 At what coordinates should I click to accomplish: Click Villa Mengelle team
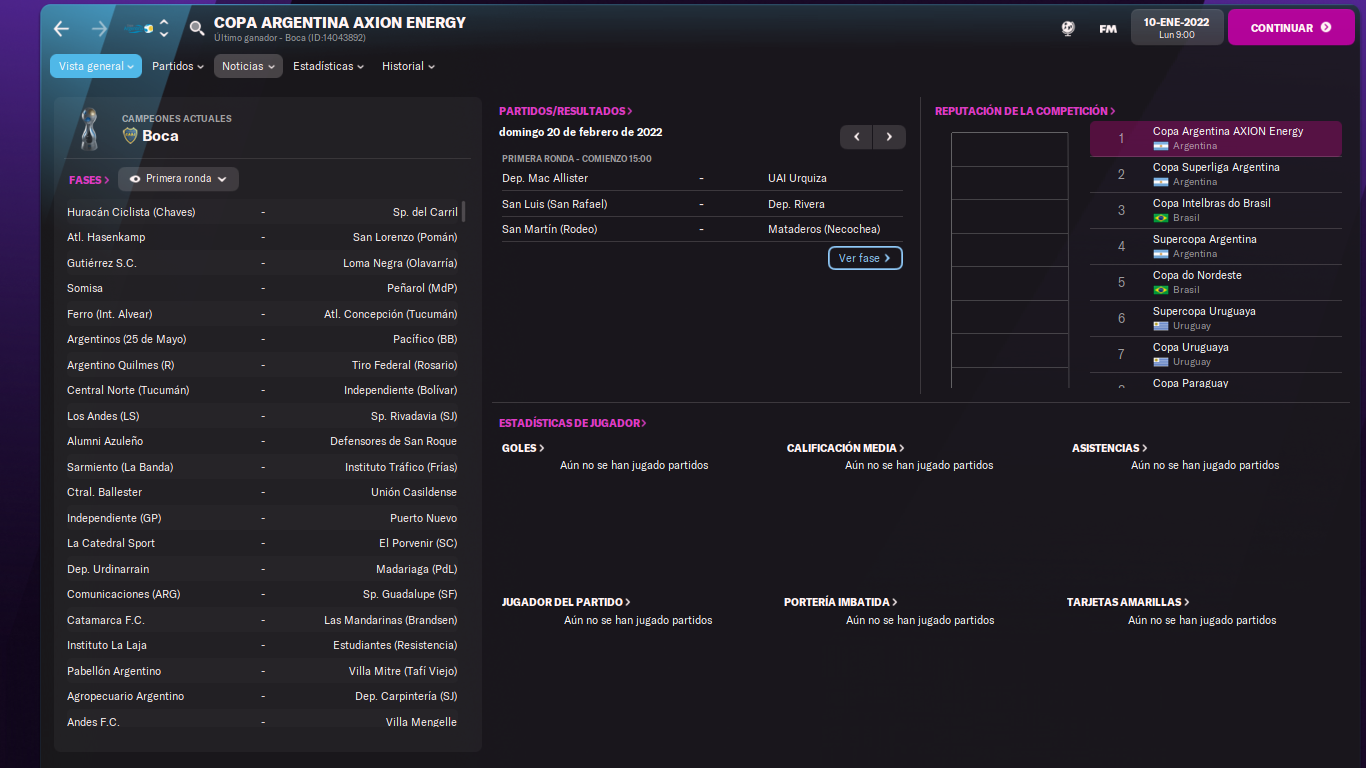(x=421, y=722)
